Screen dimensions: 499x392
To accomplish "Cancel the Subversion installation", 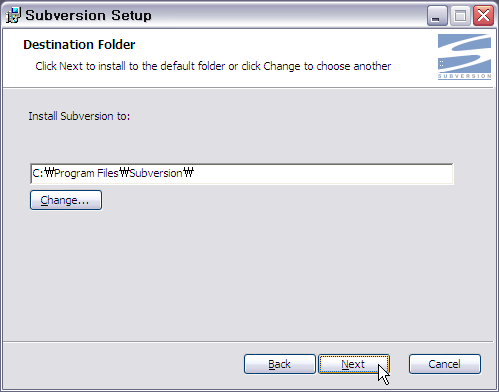I will (x=445, y=364).
